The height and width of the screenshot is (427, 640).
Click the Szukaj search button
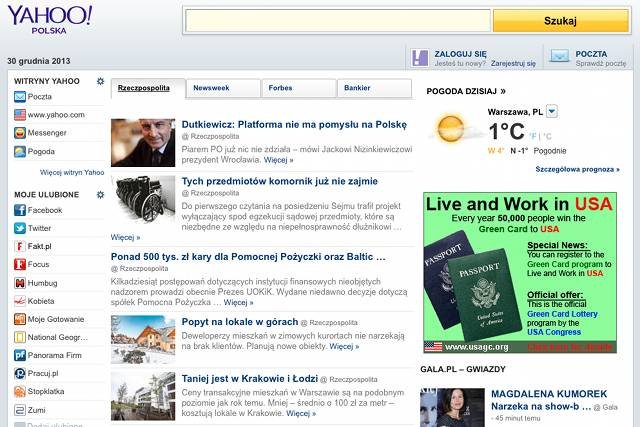click(560, 20)
